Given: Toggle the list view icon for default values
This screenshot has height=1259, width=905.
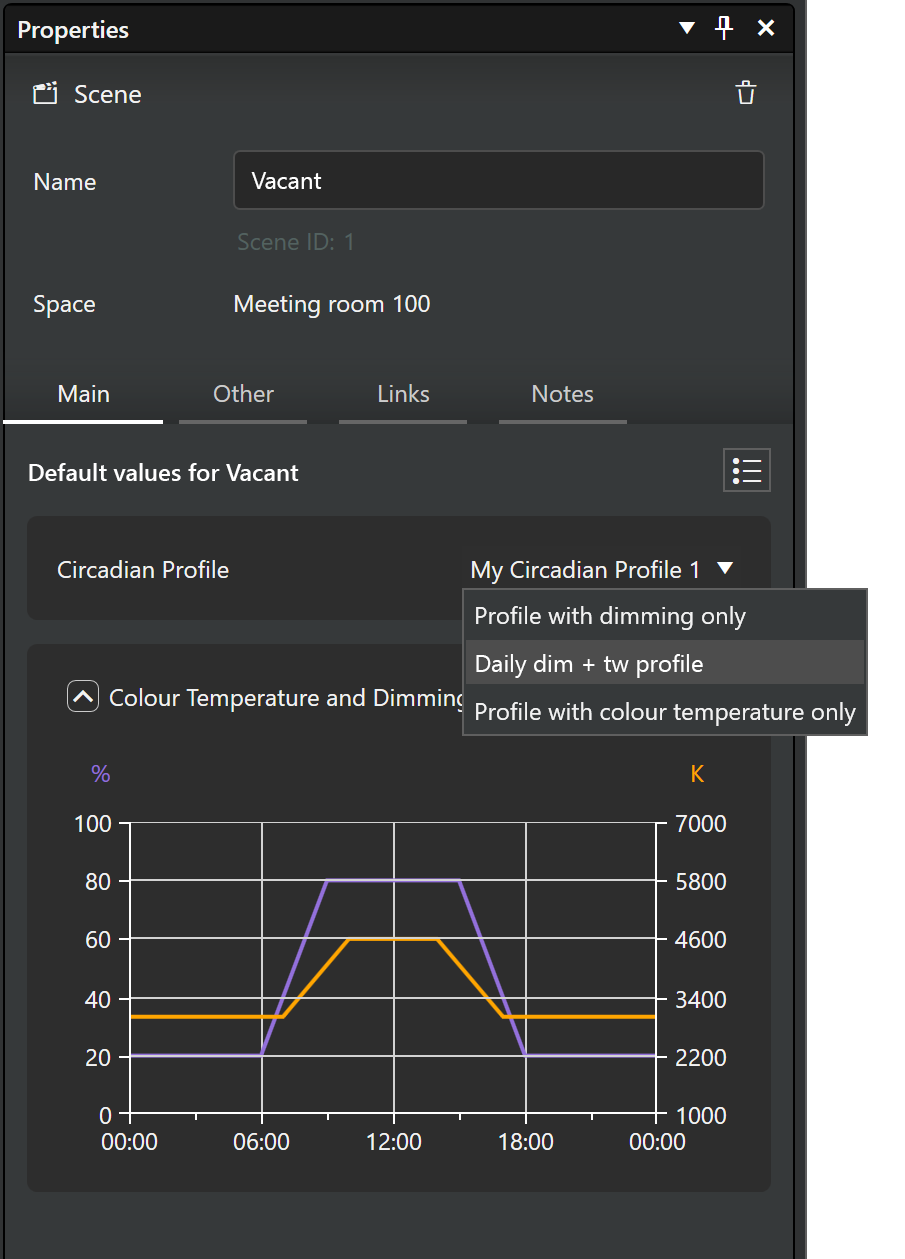Looking at the screenshot, I should 747,470.
